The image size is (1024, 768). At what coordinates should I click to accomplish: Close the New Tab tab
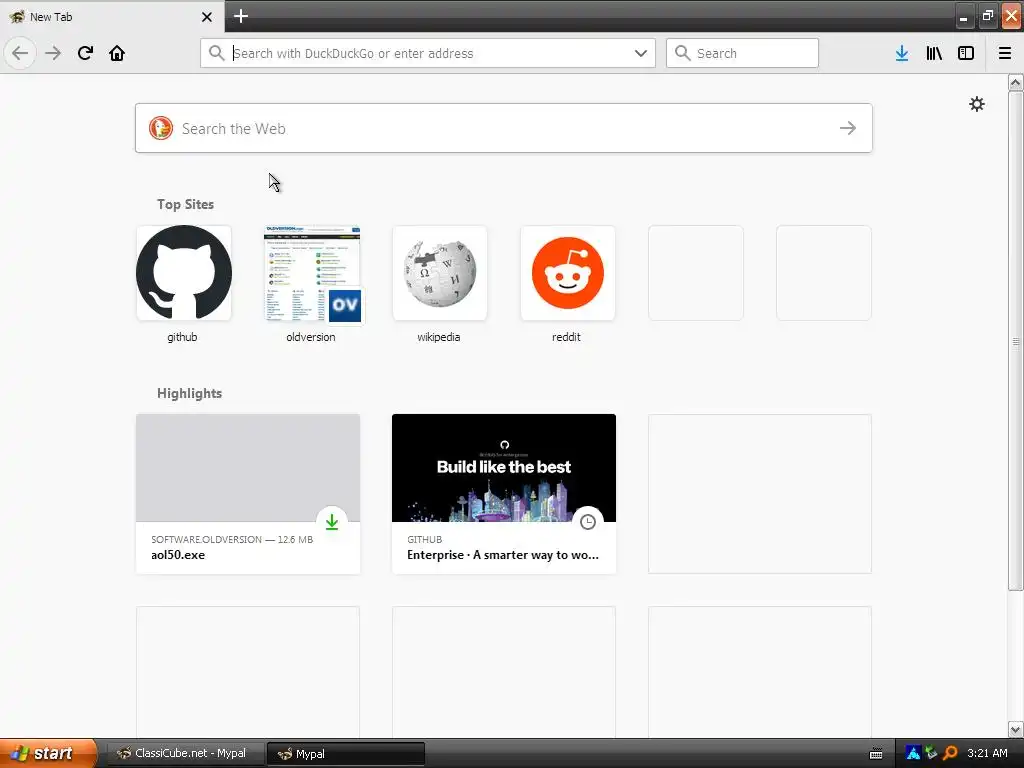click(x=206, y=17)
